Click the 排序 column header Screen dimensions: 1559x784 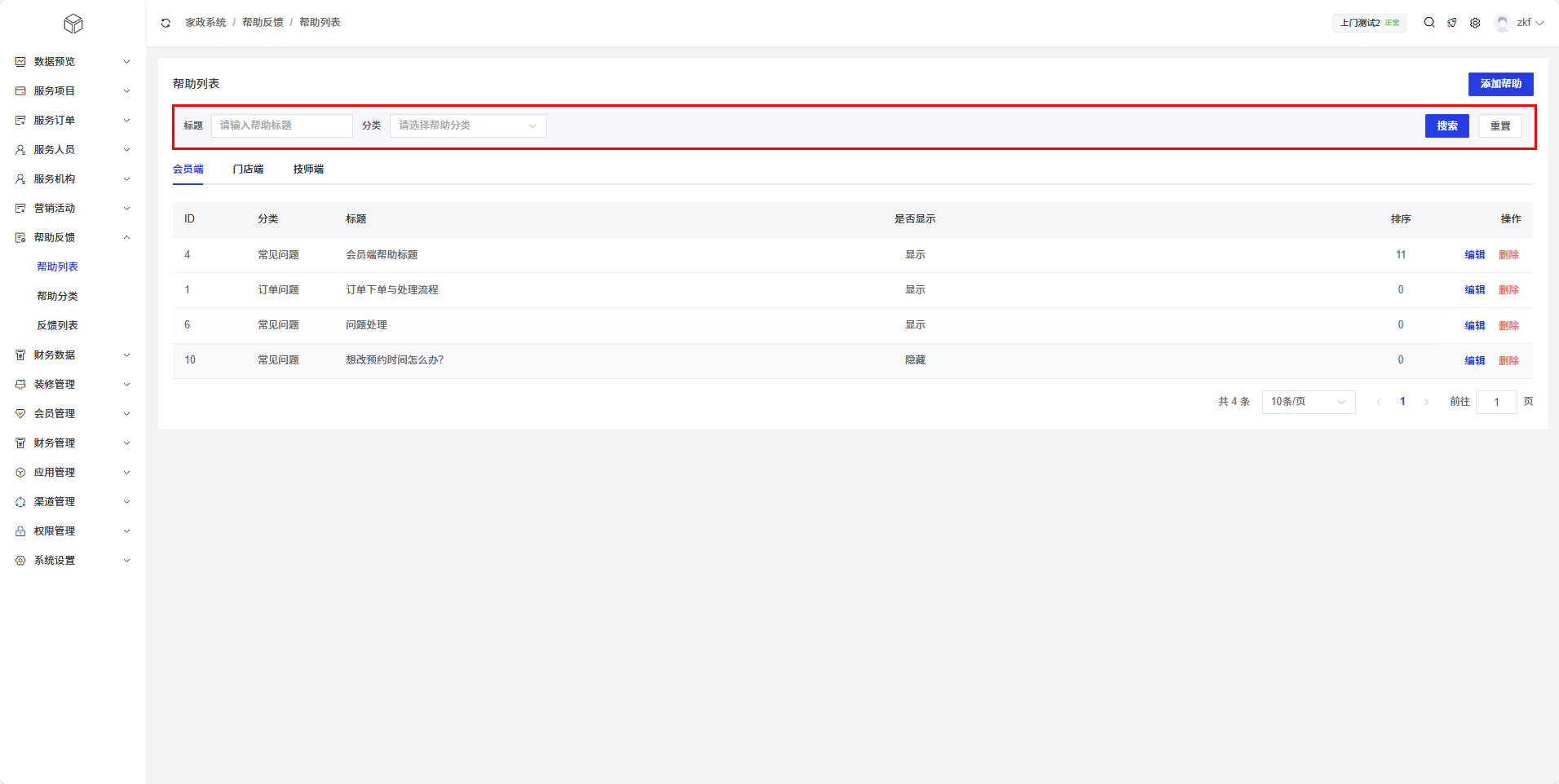[1401, 219]
